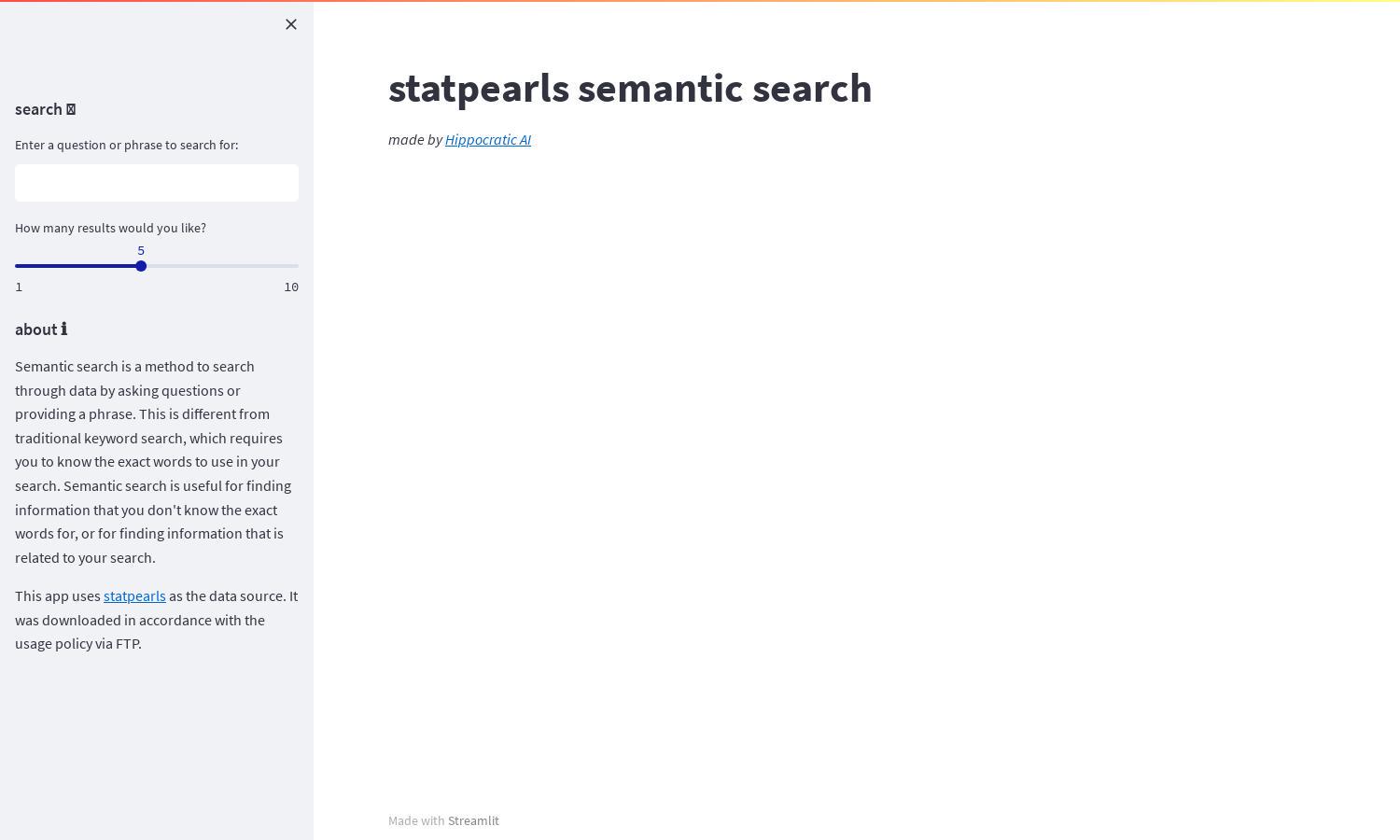
Task: Click the results slider handle at 5
Action: tap(141, 266)
